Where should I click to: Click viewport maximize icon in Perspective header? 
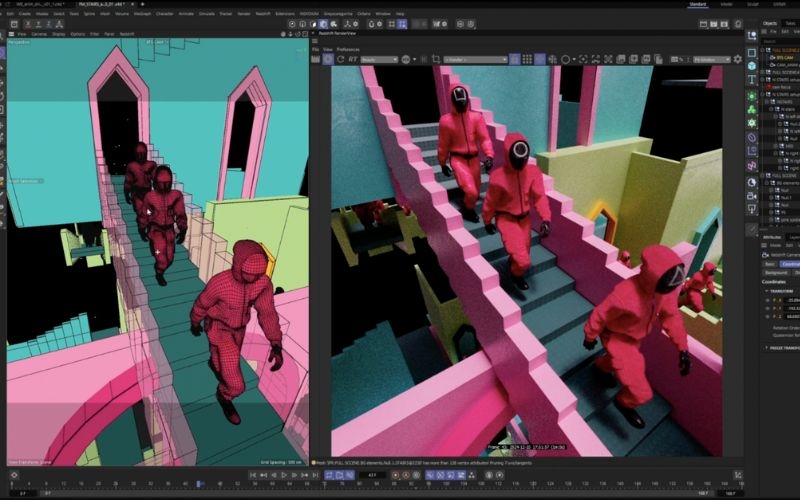point(305,34)
